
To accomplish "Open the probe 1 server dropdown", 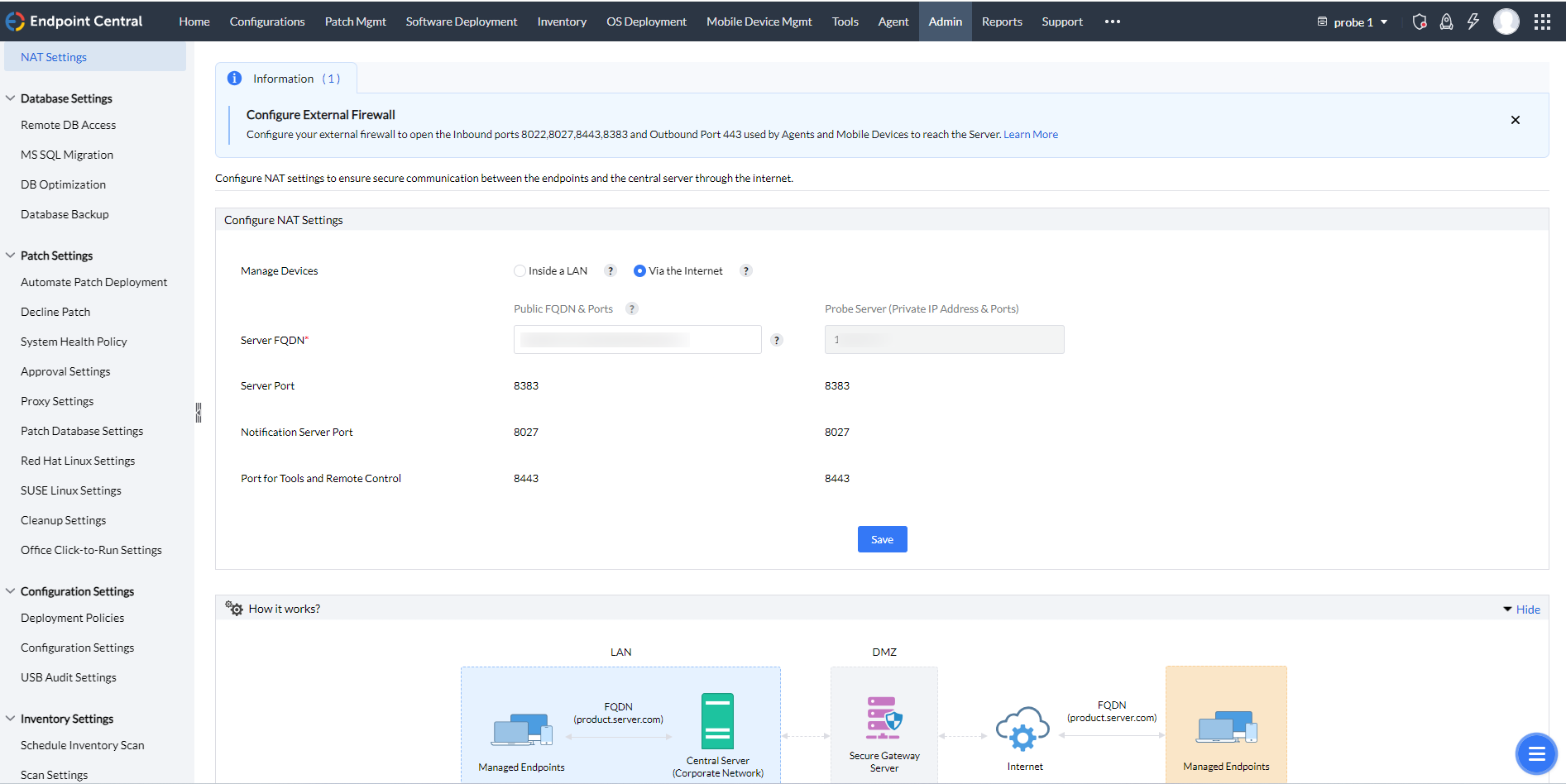I will coord(1353,22).
